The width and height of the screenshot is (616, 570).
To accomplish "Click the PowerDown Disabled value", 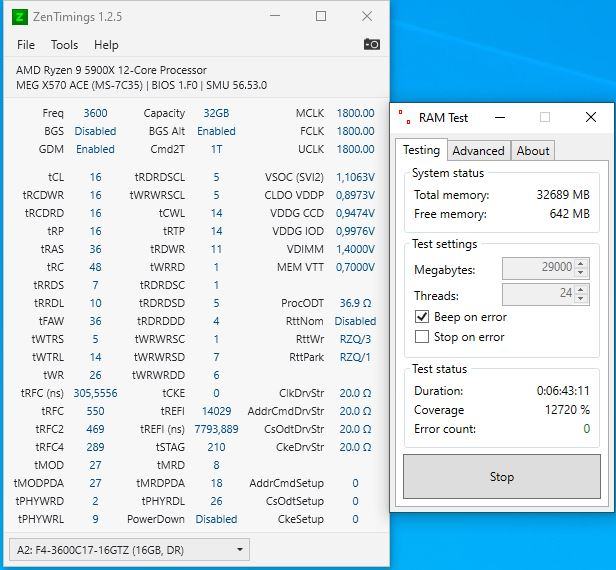I will [216, 519].
